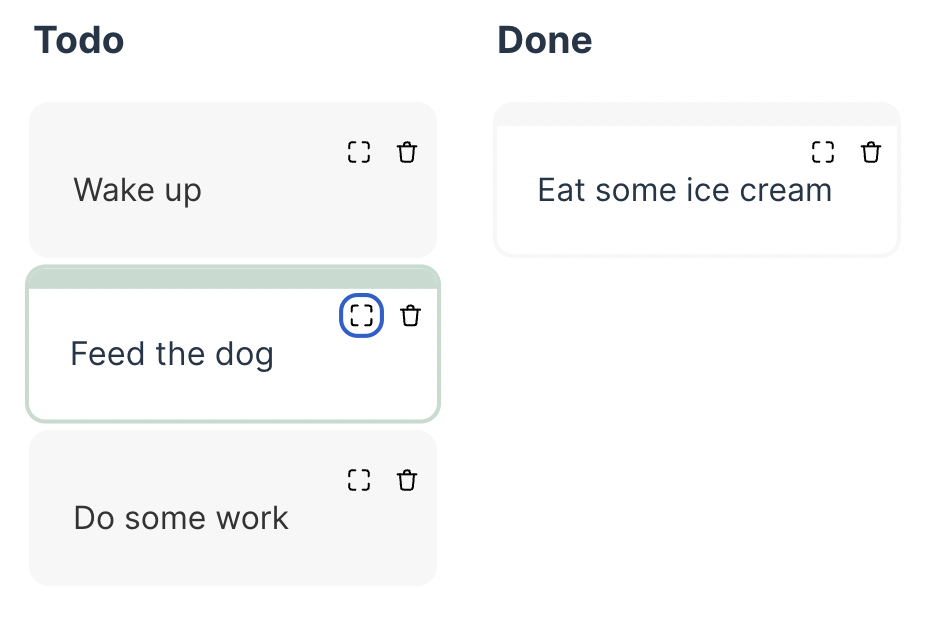
Task: Select the "Eat some ice cream" label
Action: [685, 190]
